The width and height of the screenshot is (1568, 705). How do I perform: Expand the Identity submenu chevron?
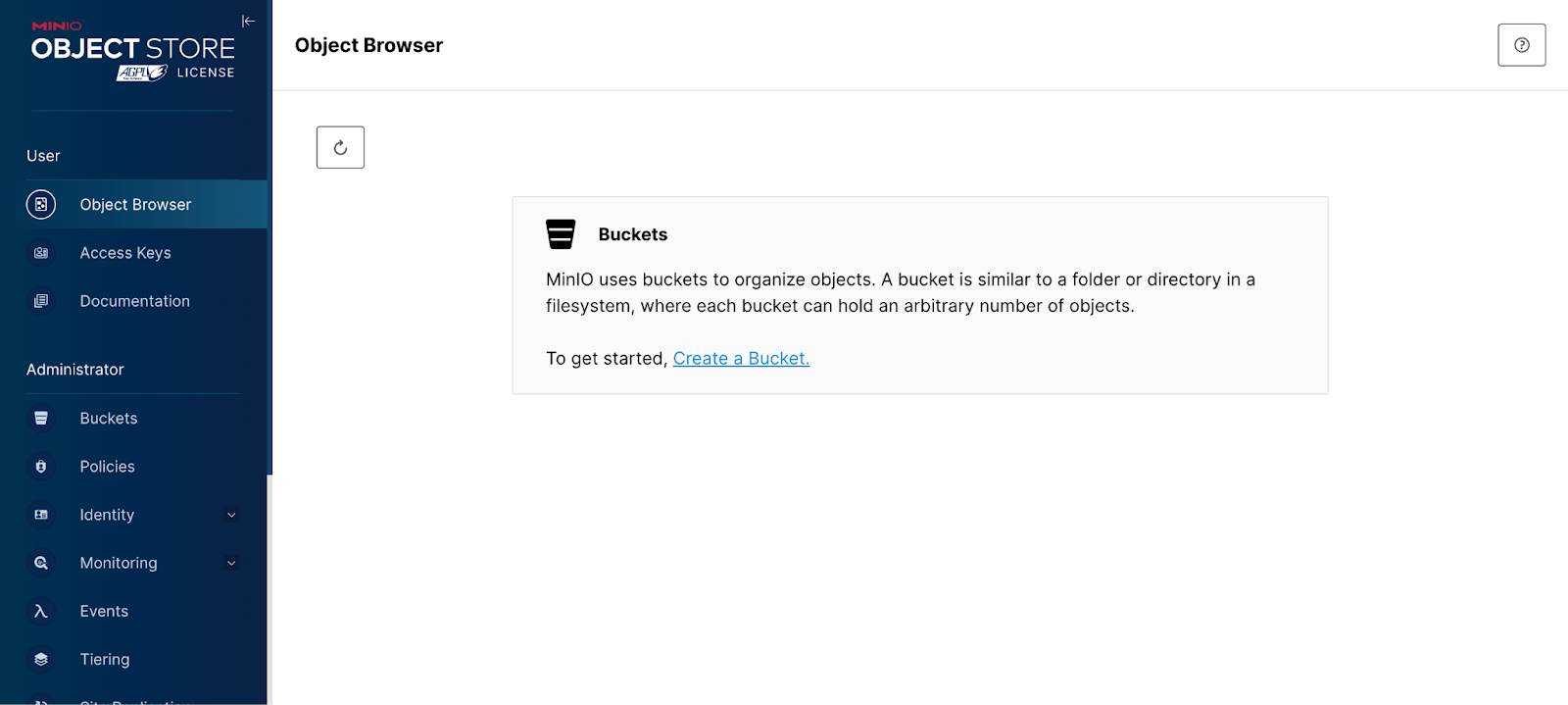coord(231,516)
